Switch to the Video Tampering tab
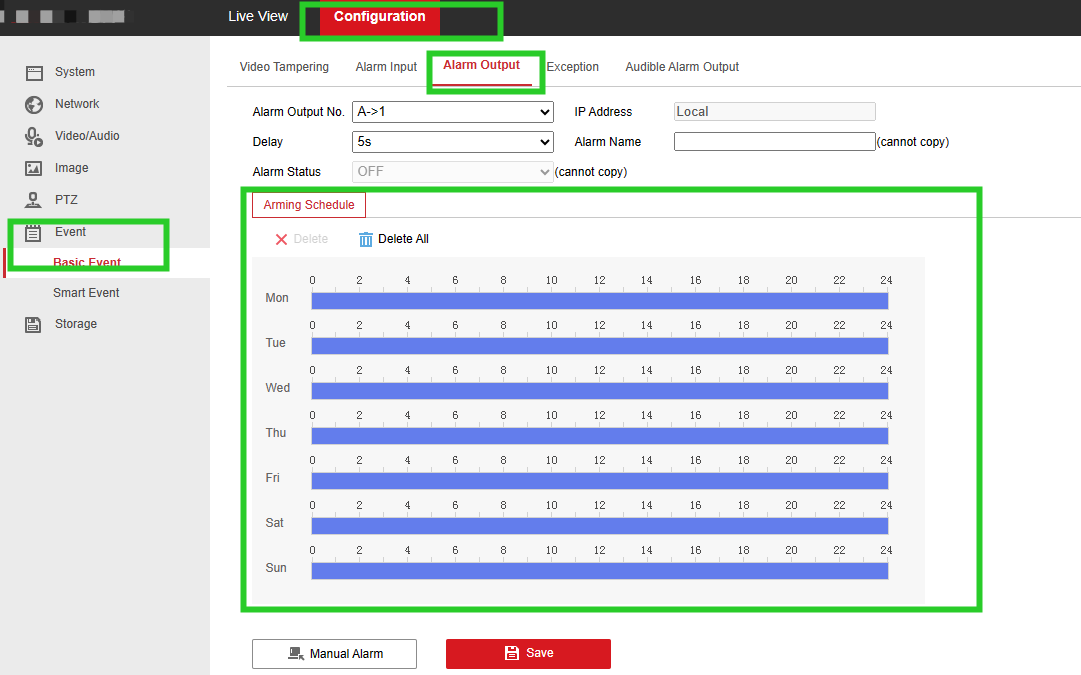Image resolution: width=1081 pixels, height=675 pixels. pos(284,67)
